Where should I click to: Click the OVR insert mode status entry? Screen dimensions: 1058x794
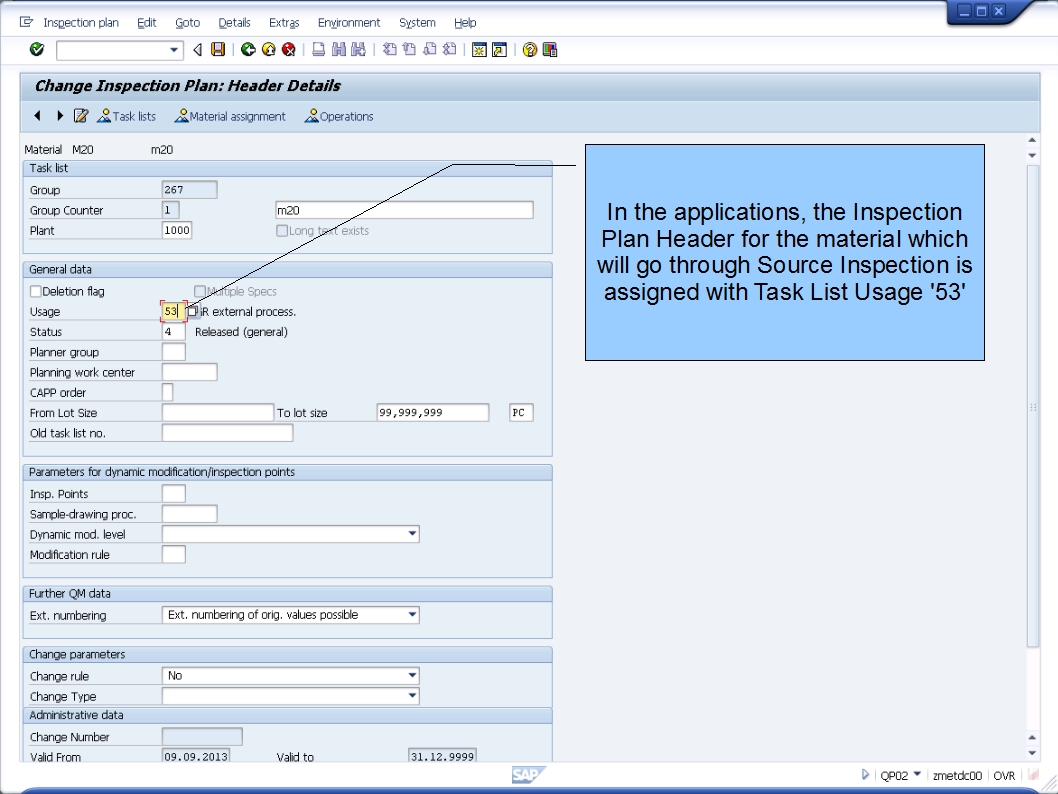coord(1004,775)
